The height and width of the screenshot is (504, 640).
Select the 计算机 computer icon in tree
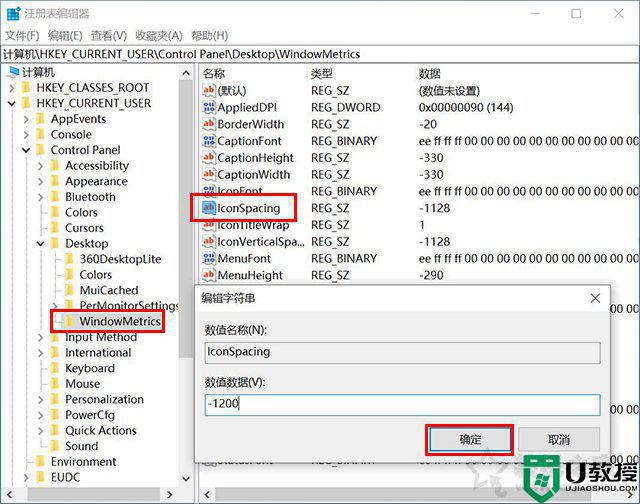click(14, 72)
